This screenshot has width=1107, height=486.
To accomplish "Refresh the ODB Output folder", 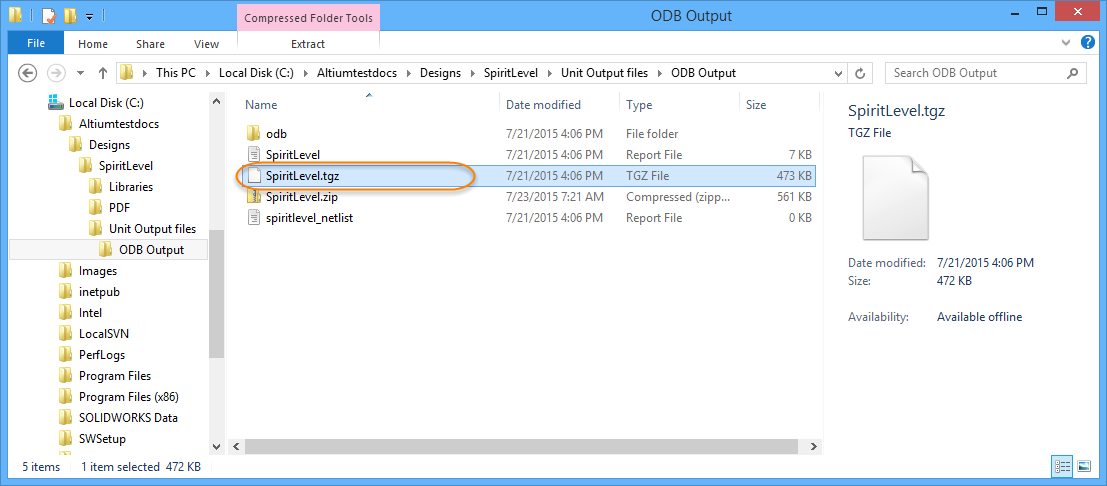I will coord(860,73).
